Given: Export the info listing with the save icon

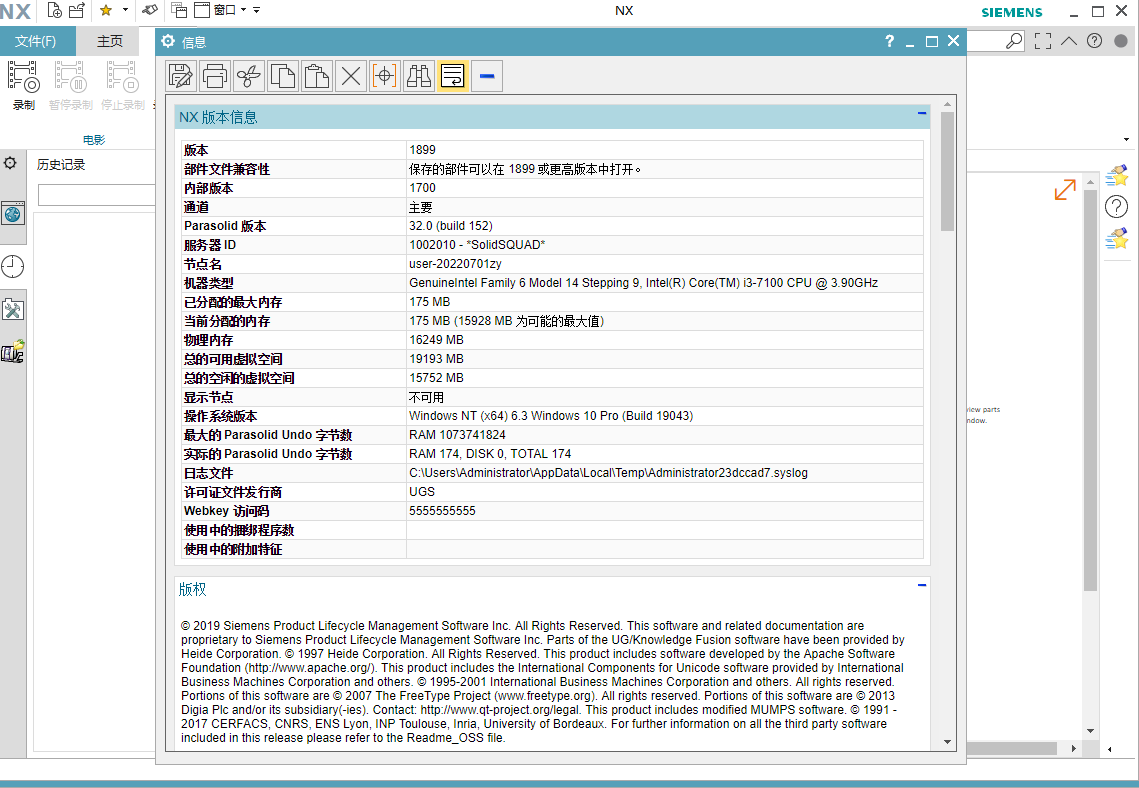Looking at the screenshot, I should click(182, 75).
